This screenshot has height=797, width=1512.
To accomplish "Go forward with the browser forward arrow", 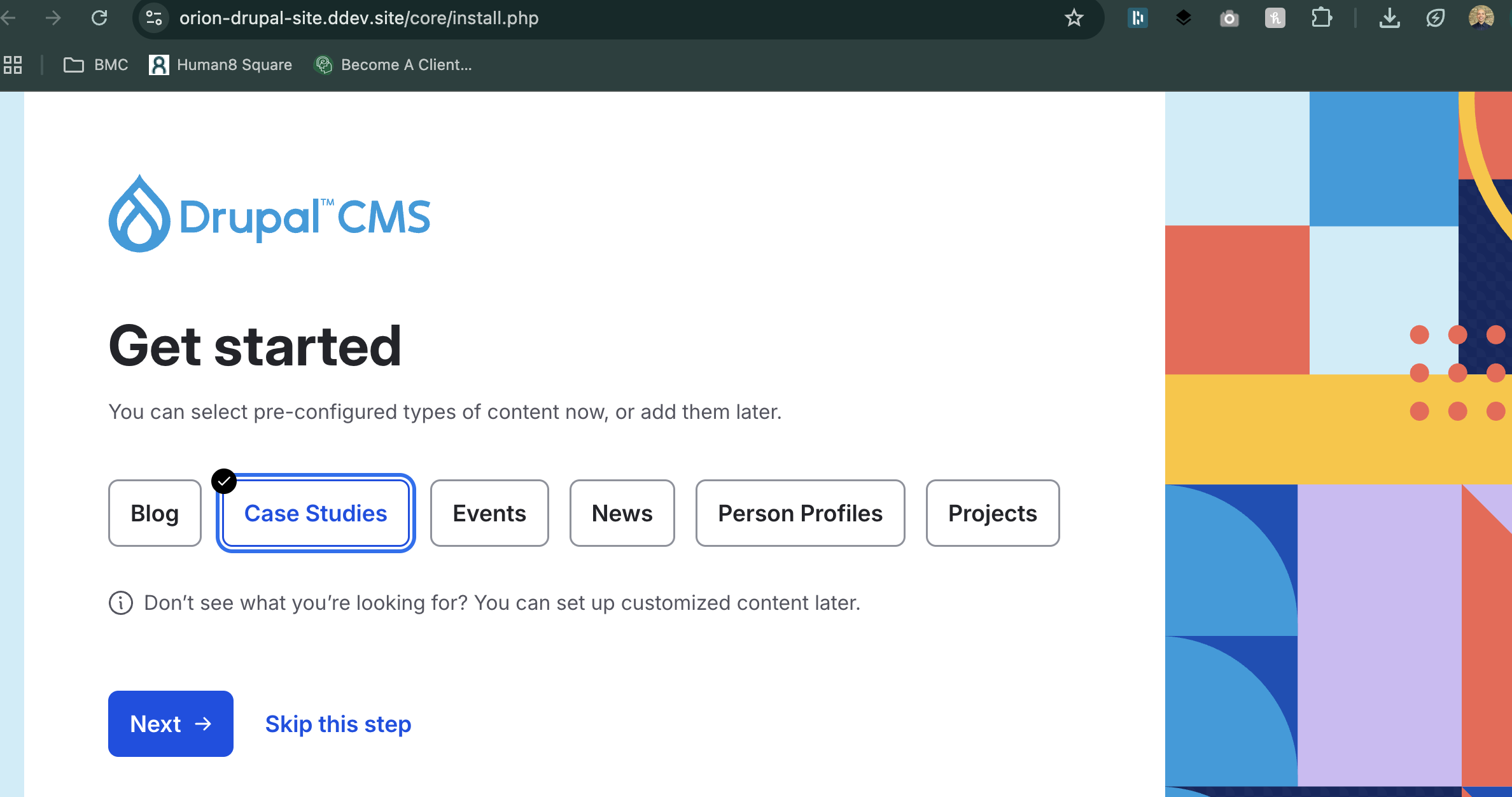I will (53, 18).
